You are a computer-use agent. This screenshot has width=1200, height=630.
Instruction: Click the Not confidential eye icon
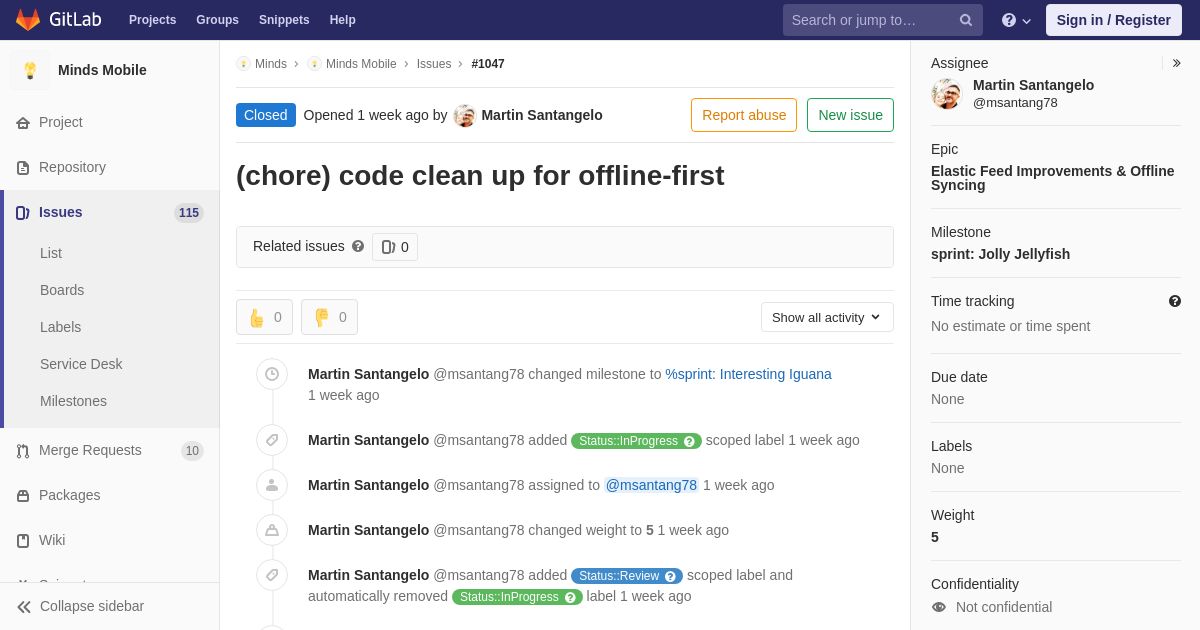(x=938, y=607)
